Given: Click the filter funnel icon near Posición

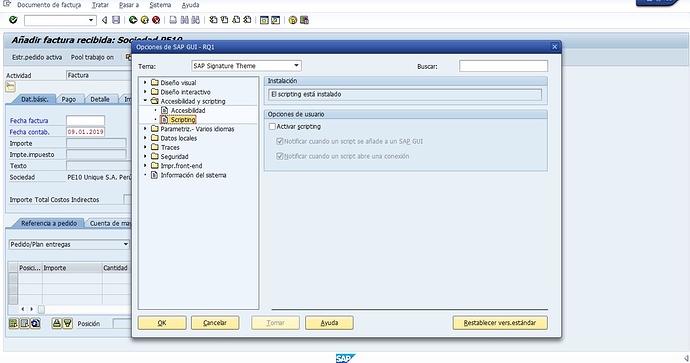Looking at the screenshot, I should (x=68, y=323).
